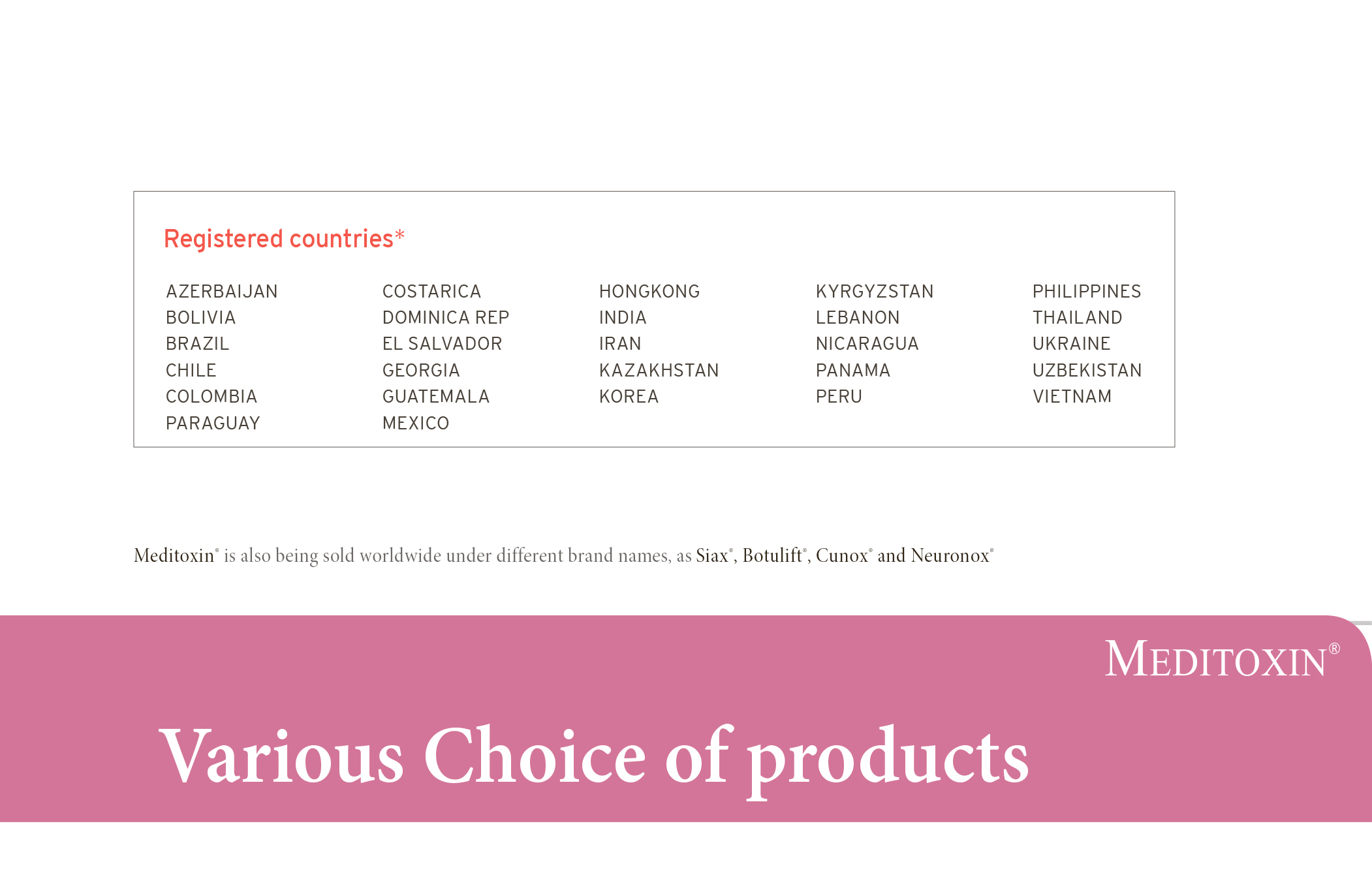
Task: Select COSTARICA in the country list
Action: coord(431,291)
